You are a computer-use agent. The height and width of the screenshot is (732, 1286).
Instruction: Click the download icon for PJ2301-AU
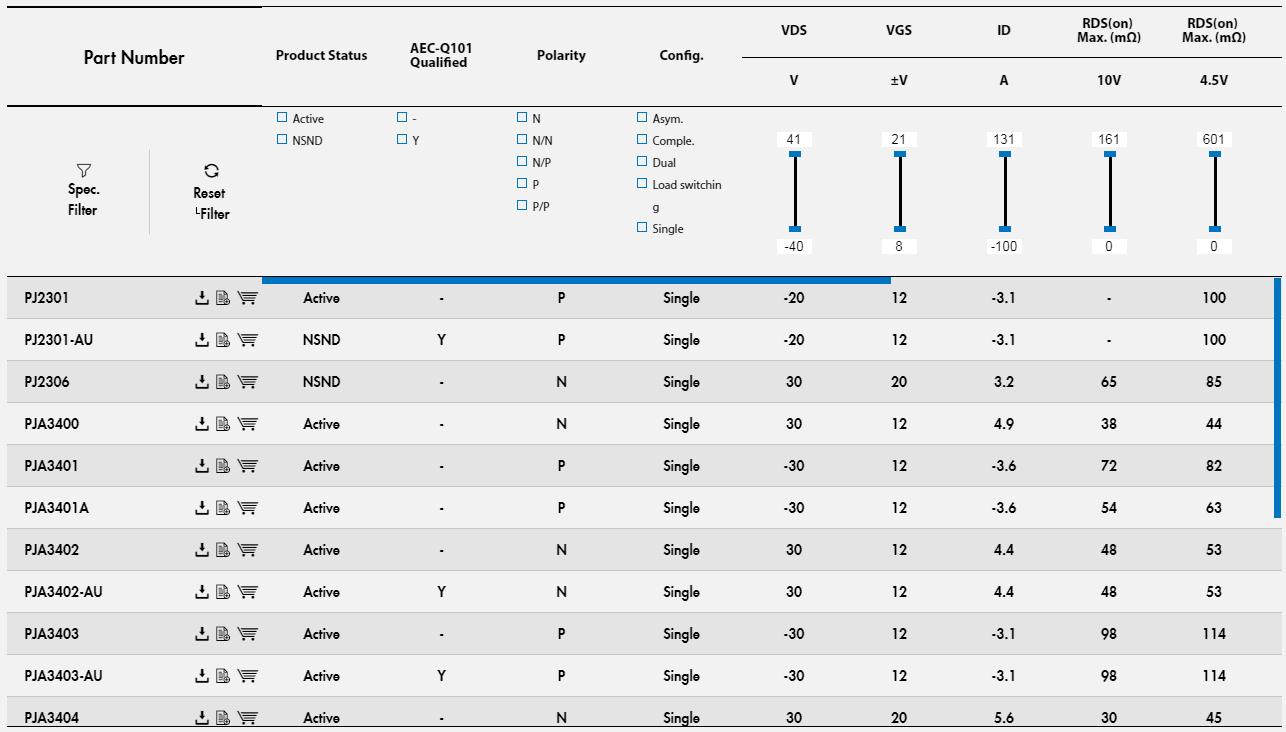point(202,340)
